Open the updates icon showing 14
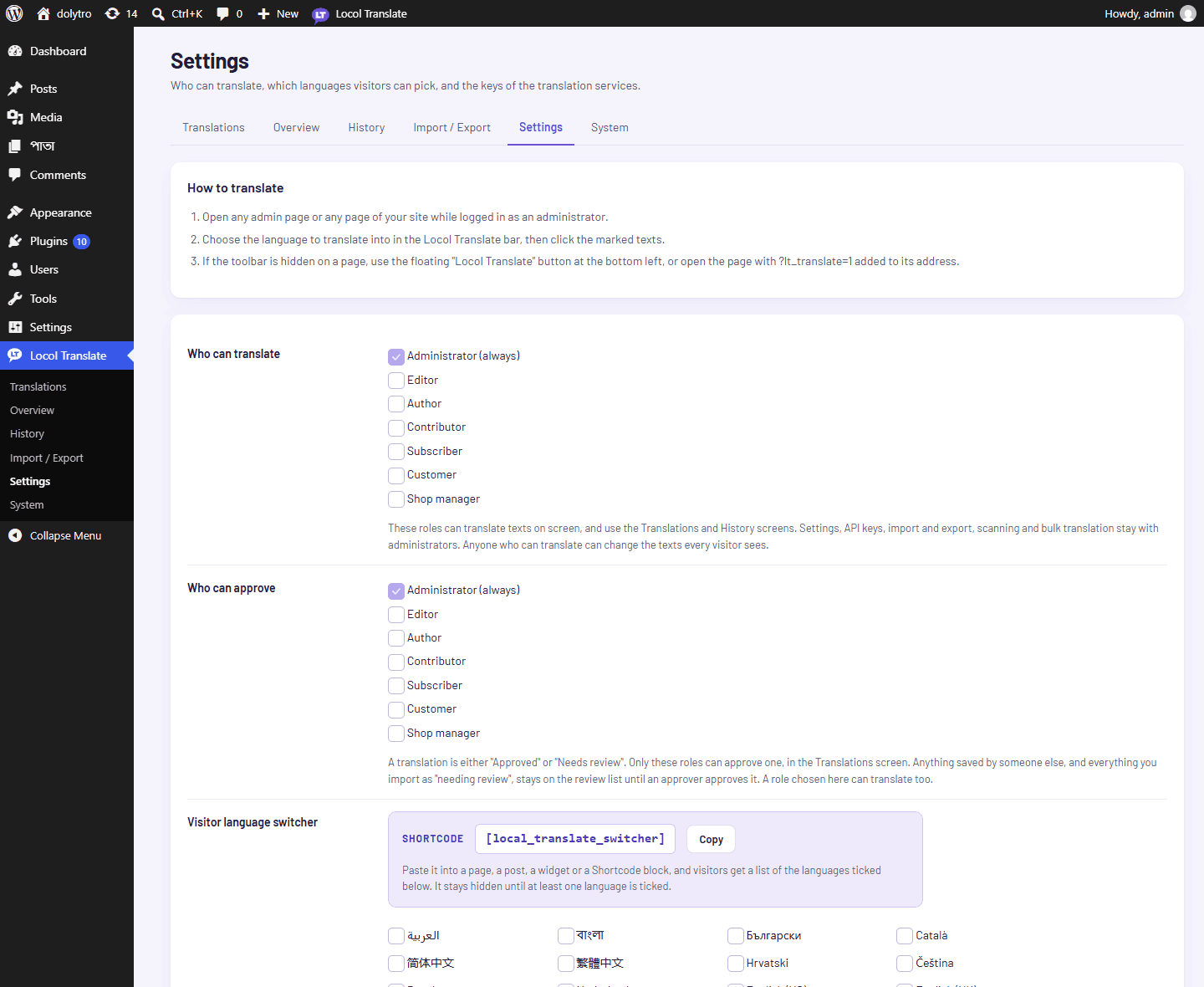 pos(112,13)
